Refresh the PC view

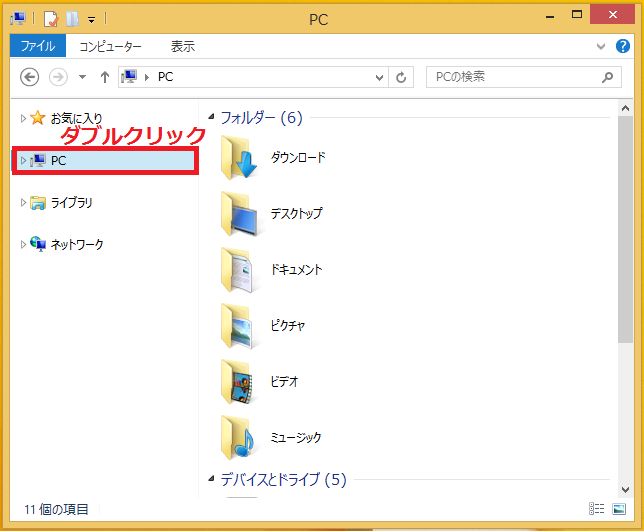pos(401,77)
